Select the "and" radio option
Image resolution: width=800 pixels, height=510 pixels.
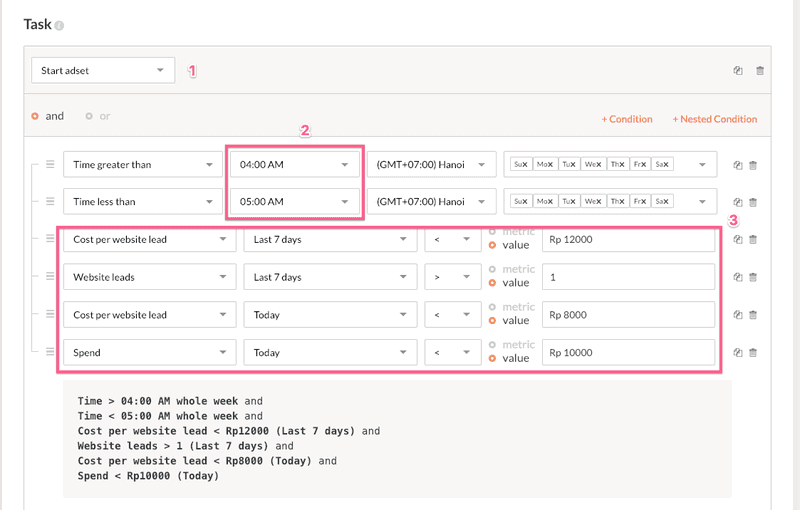(35, 116)
